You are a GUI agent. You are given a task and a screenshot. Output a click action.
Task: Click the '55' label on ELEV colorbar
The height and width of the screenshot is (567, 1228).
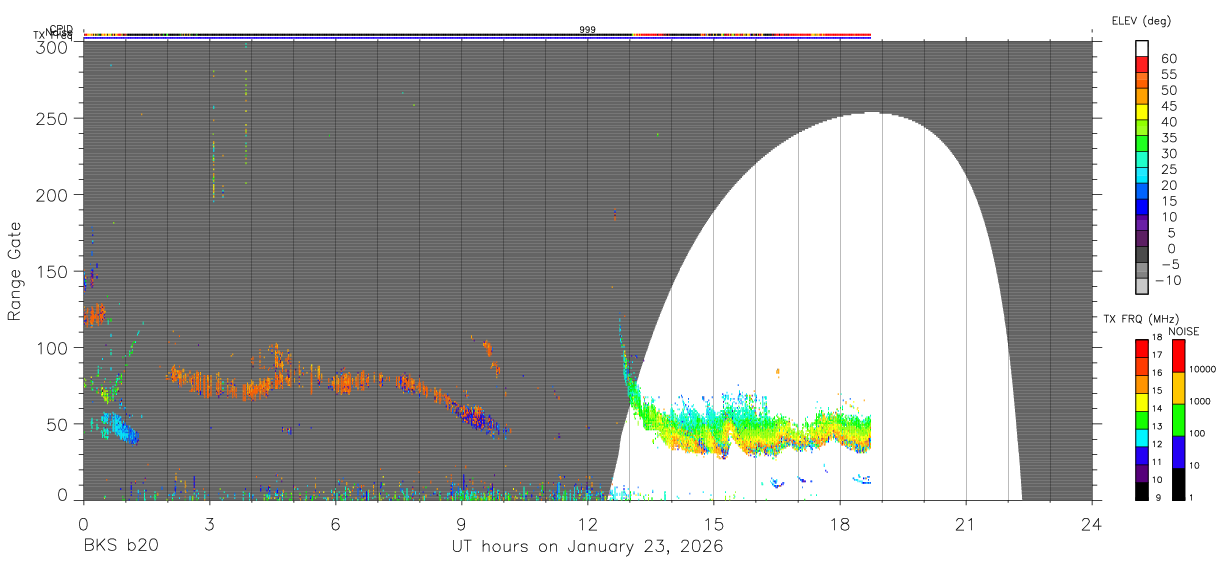click(1168, 74)
